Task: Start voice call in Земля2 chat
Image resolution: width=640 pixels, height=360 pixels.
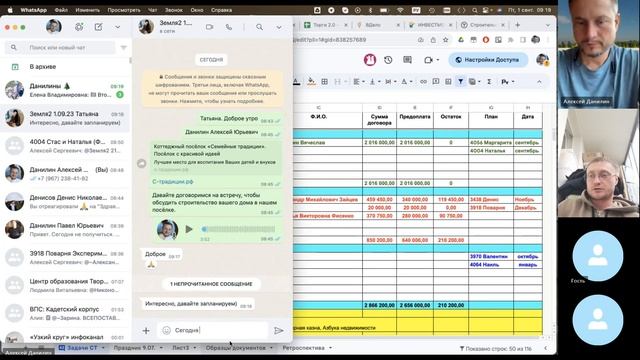Action: 229,27
